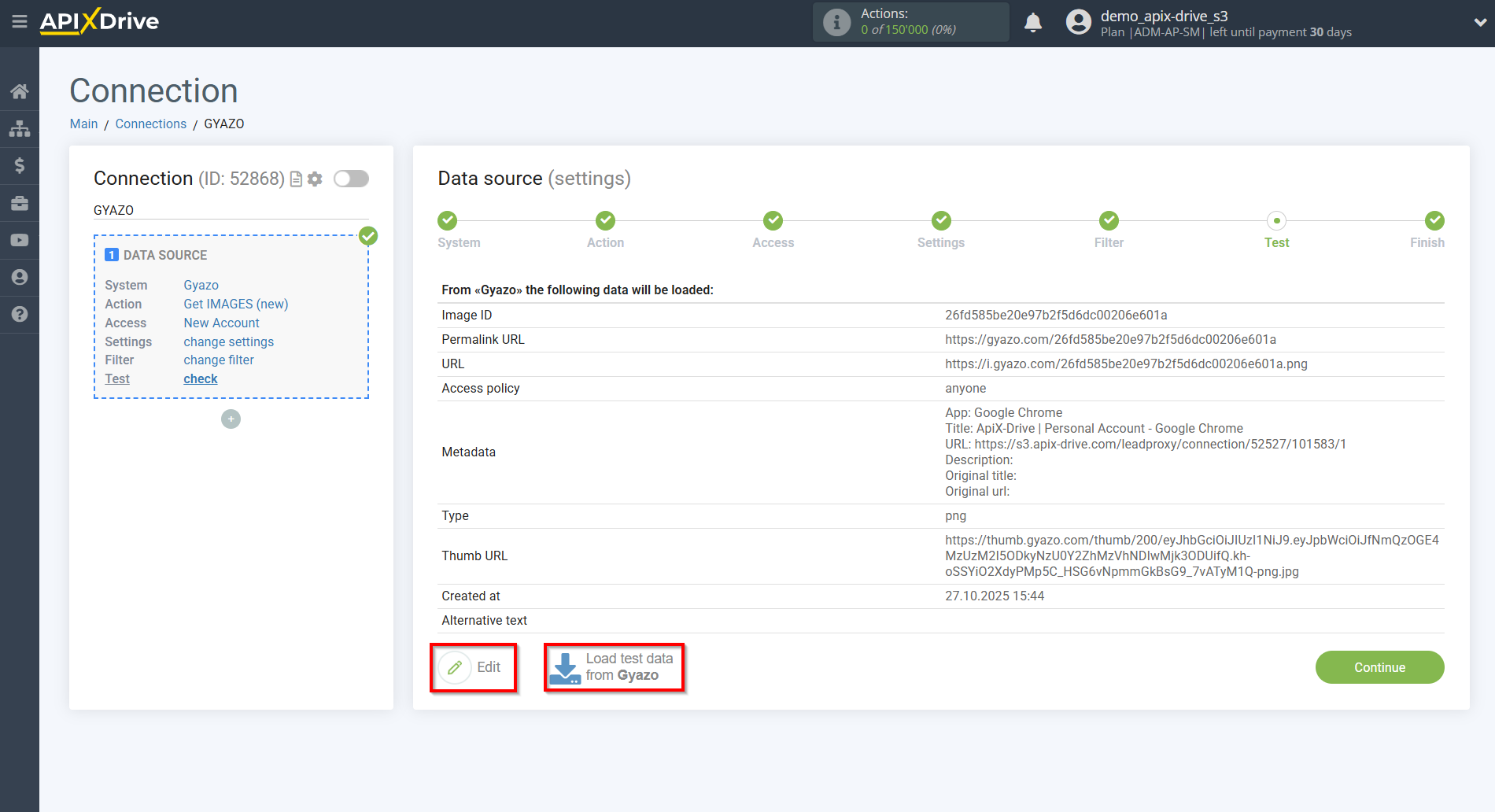The width and height of the screenshot is (1495, 812).
Task: Click the info icon in the Actions counter
Action: coord(836,21)
